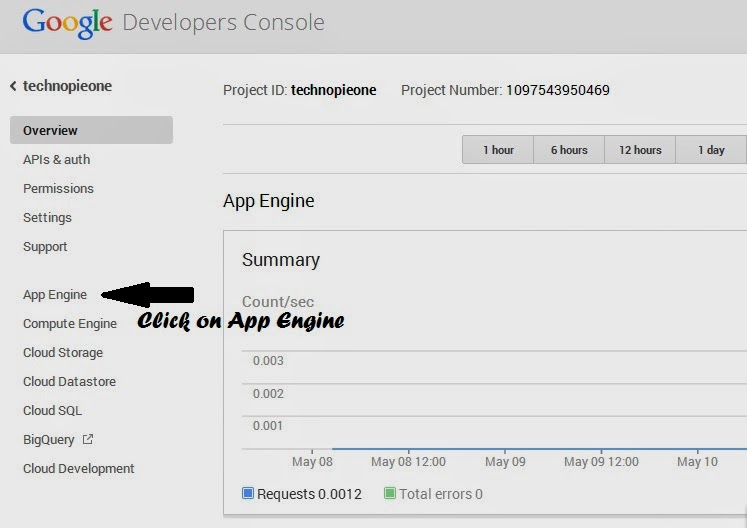Screen dimensions: 747x528
Task: Click the May 09 axis tick label
Action: point(505,461)
